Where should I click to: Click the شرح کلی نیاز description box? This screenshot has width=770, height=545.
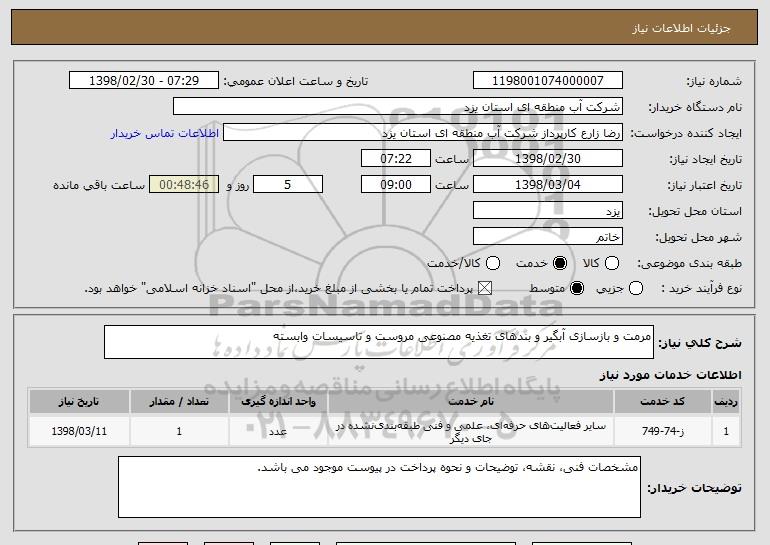pos(379,342)
